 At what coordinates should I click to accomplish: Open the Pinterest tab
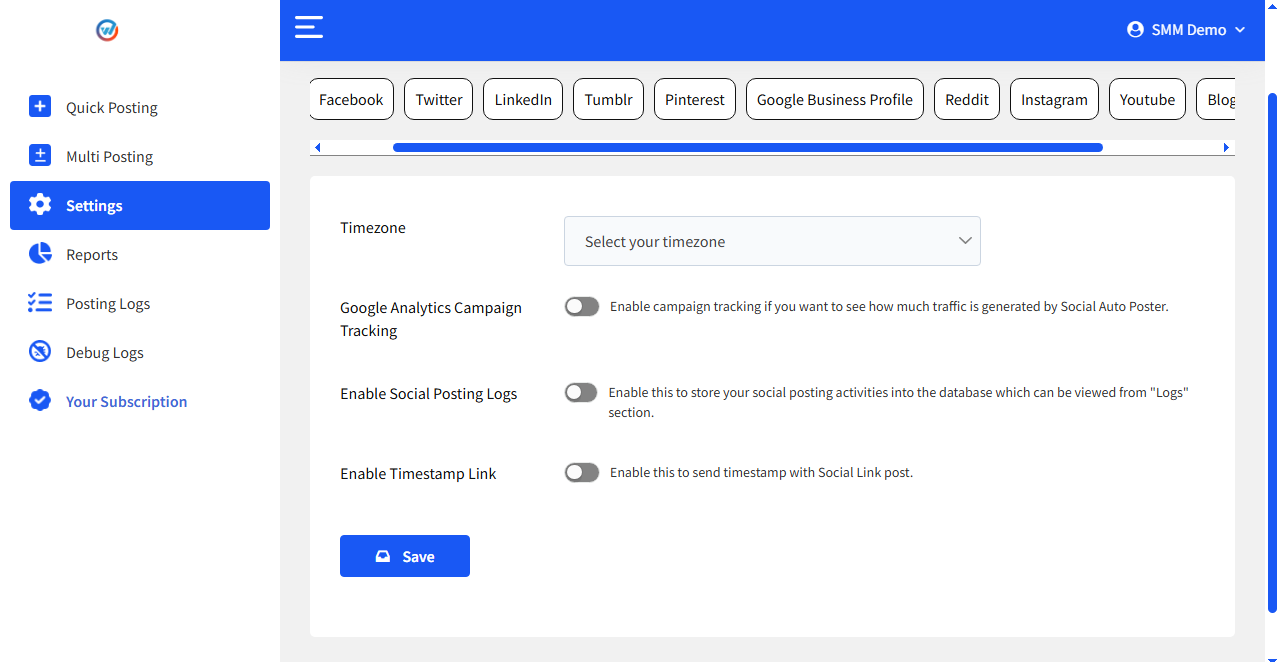click(695, 99)
